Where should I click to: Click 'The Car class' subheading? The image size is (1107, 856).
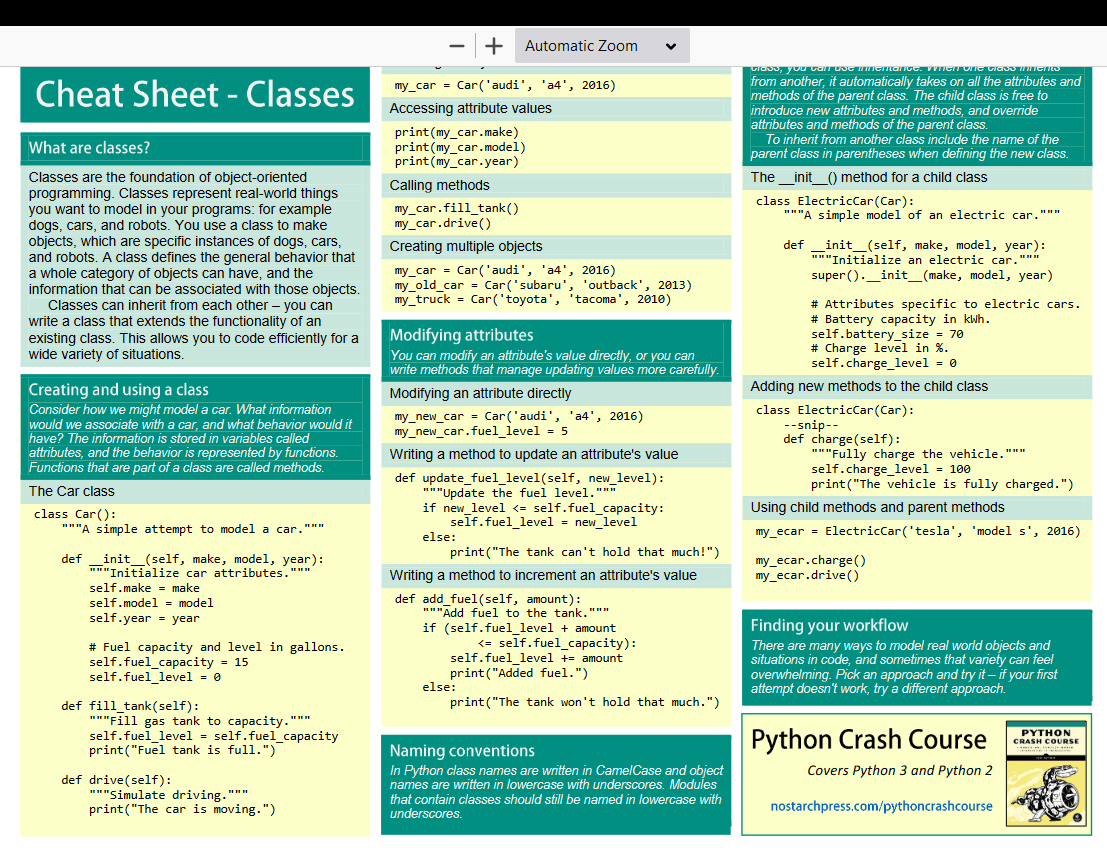click(71, 491)
